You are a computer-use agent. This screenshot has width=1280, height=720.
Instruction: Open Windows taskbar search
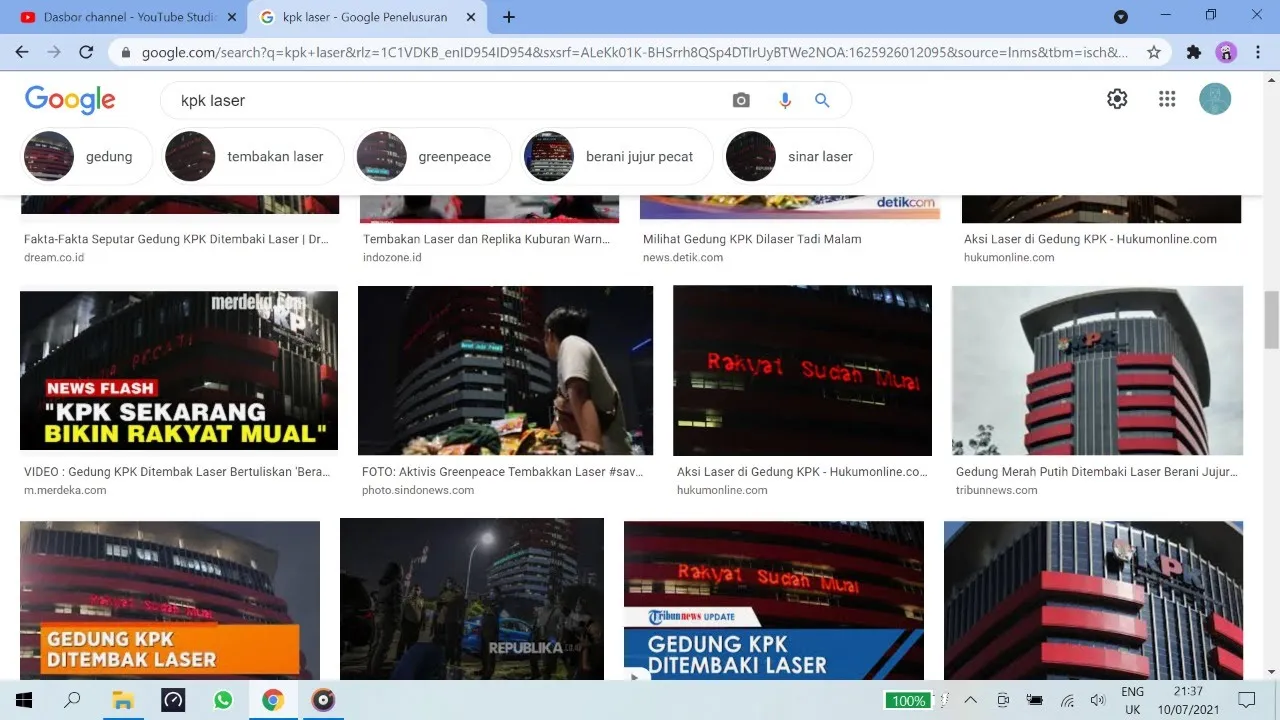tap(72, 700)
